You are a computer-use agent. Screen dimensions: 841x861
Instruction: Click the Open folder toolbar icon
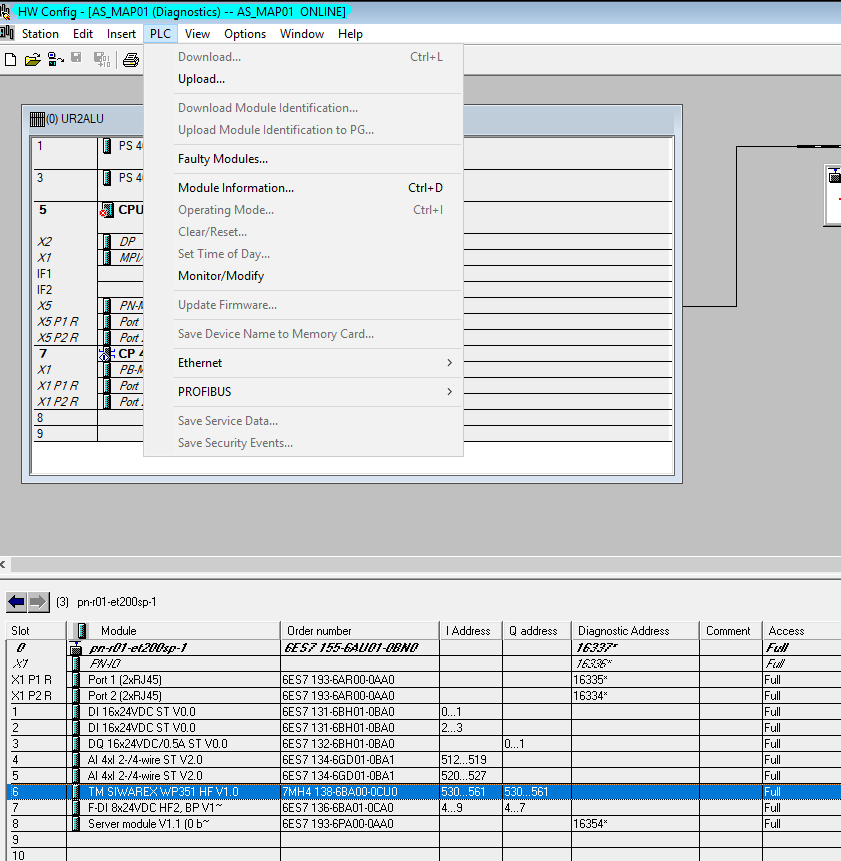[x=32, y=60]
